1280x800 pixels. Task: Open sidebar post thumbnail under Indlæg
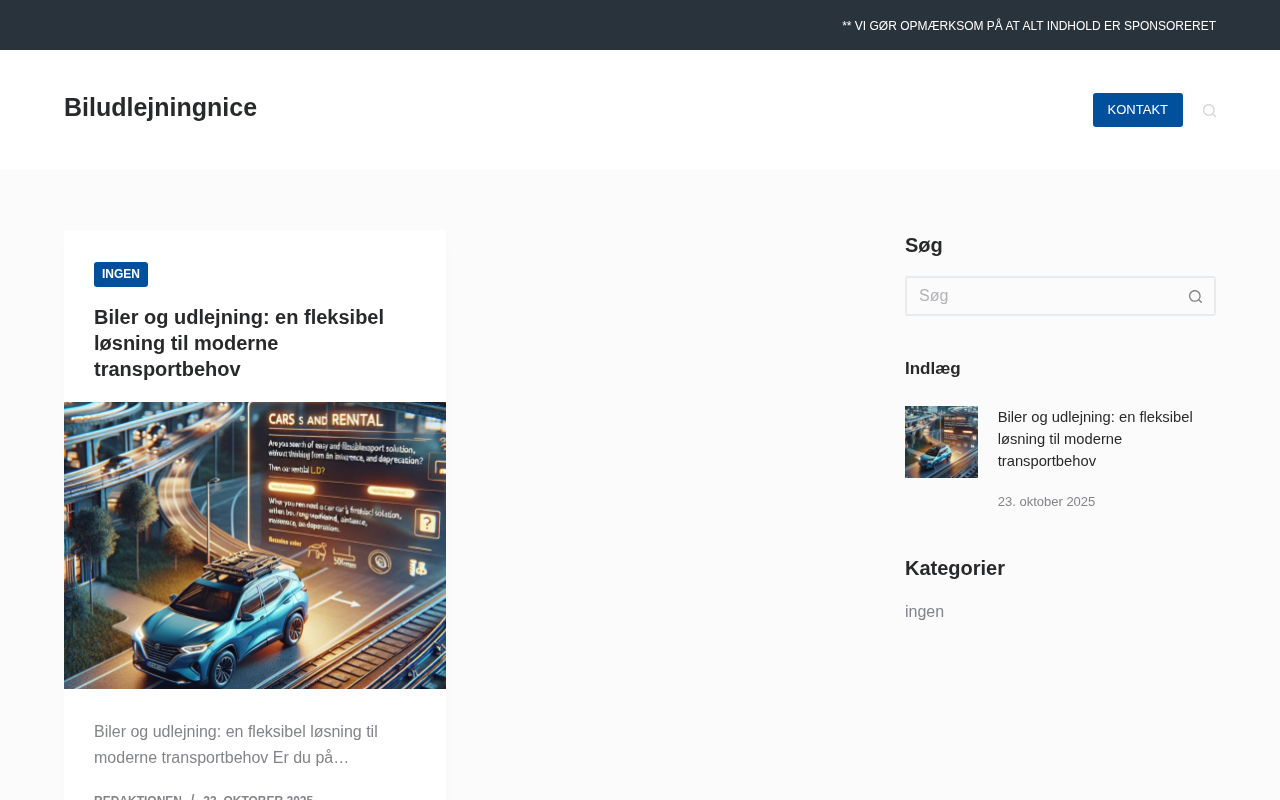[941, 442]
